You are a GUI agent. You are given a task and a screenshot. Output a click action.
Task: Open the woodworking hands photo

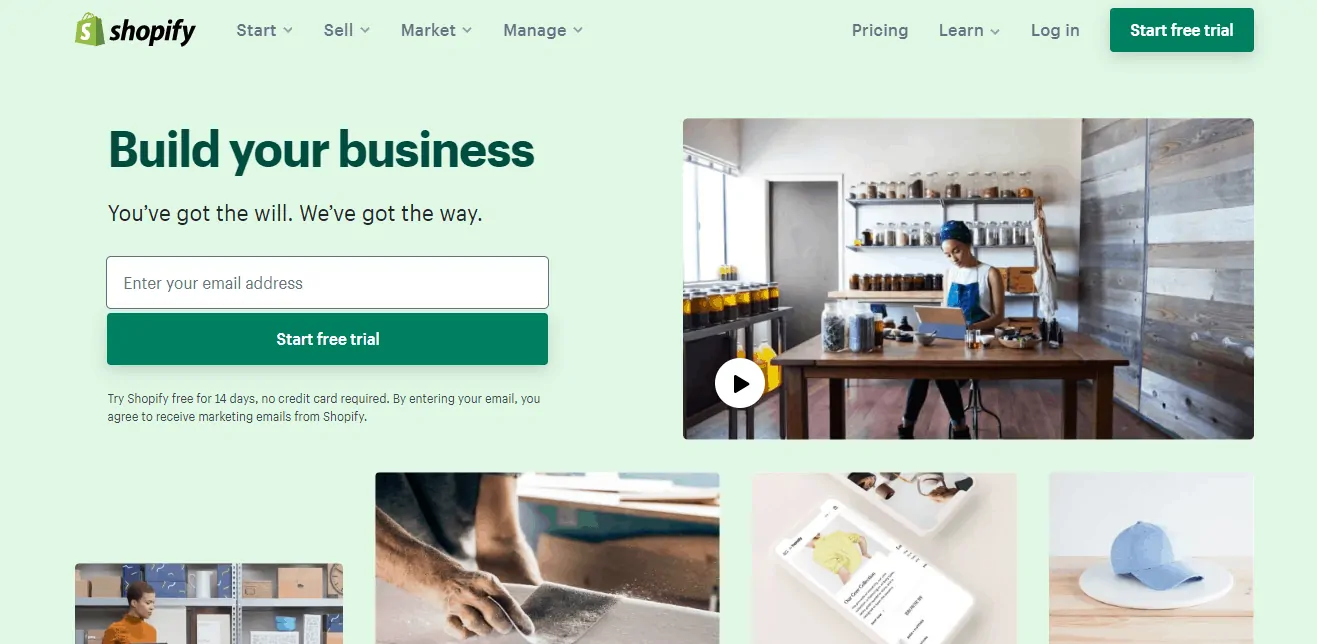click(x=547, y=558)
